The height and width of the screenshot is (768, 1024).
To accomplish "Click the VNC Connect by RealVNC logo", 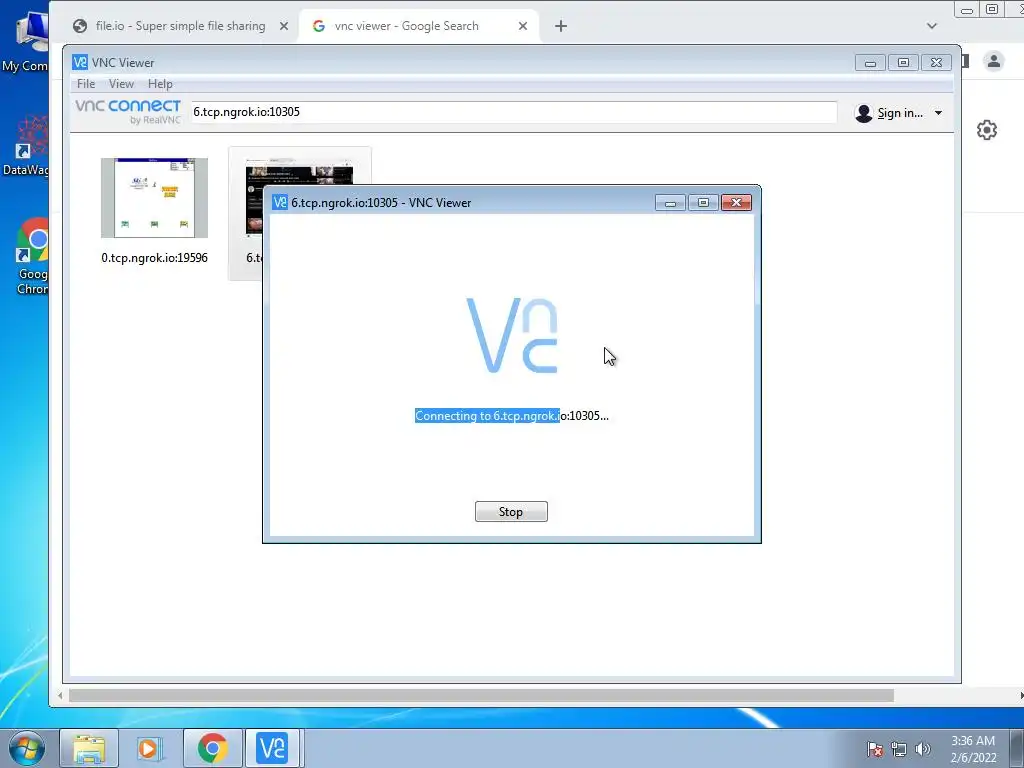I will pos(128,112).
